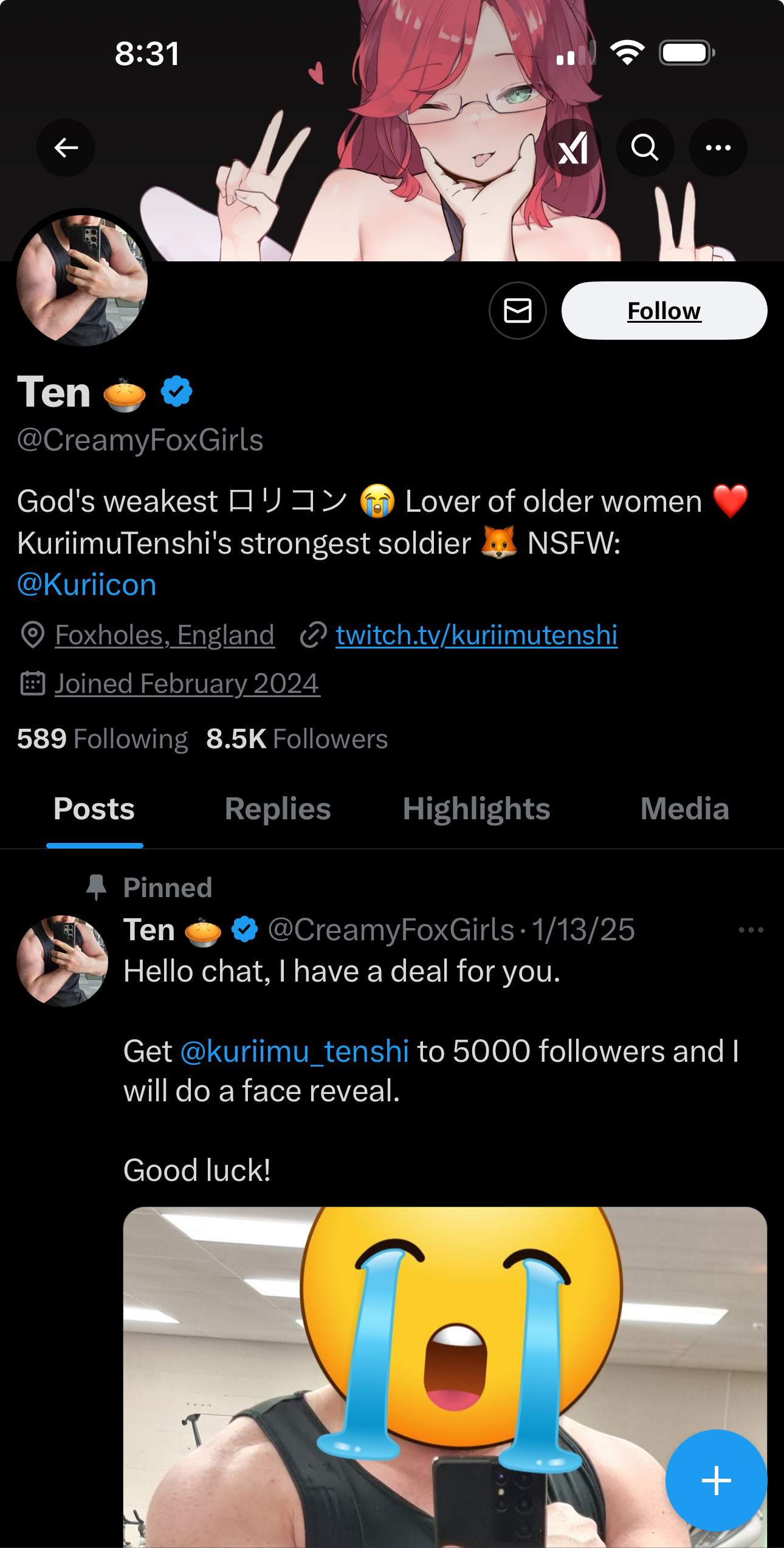
Task: Tap the back arrow button
Action: 66,148
